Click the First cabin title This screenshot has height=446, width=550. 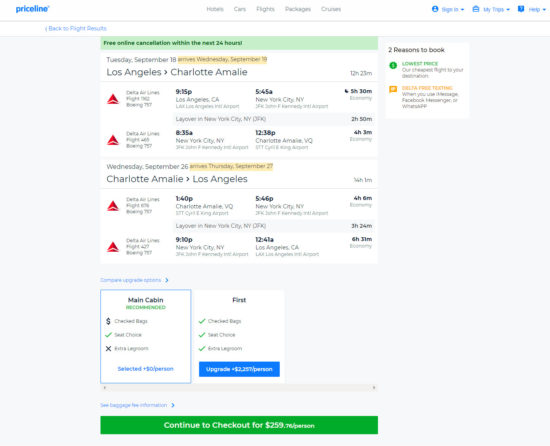coord(239,300)
